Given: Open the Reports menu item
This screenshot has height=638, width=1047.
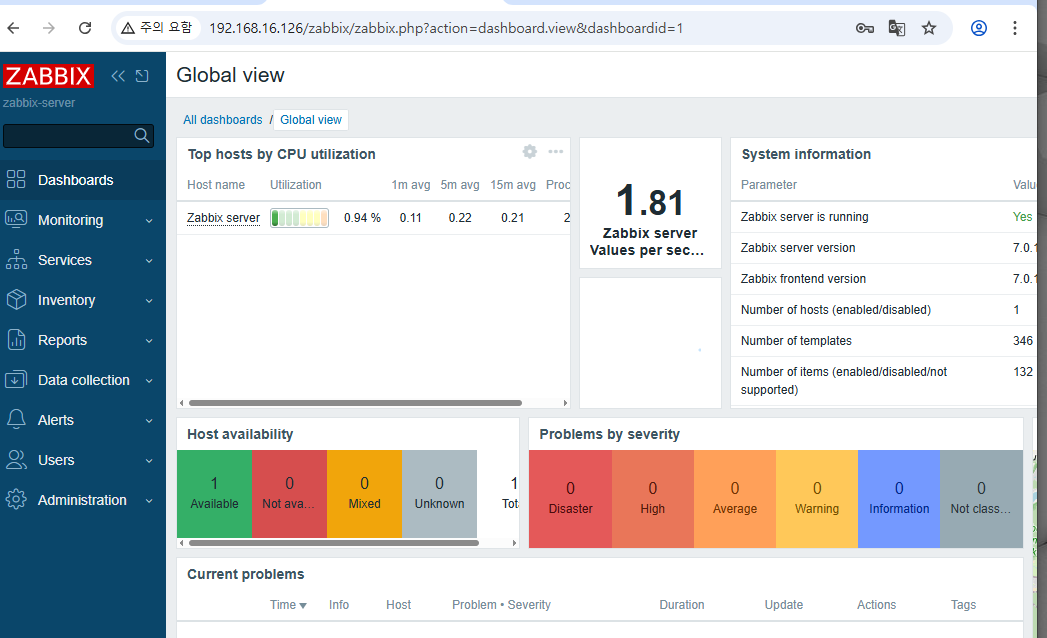Looking at the screenshot, I should coord(83,340).
